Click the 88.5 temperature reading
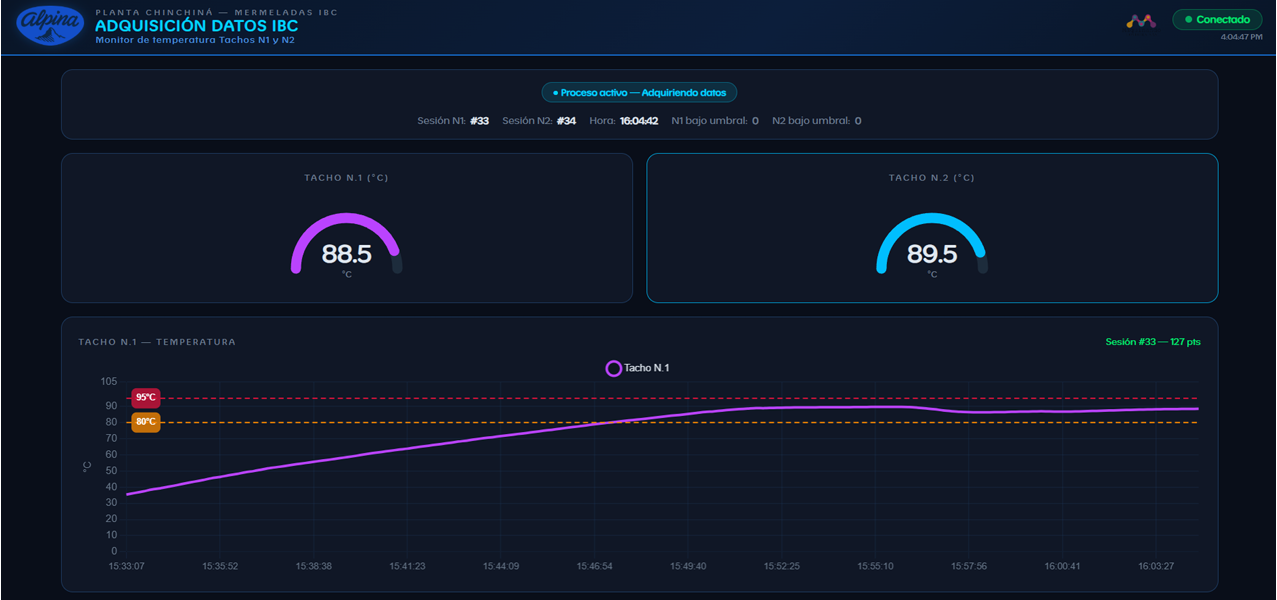This screenshot has width=1277, height=600. coord(346,254)
